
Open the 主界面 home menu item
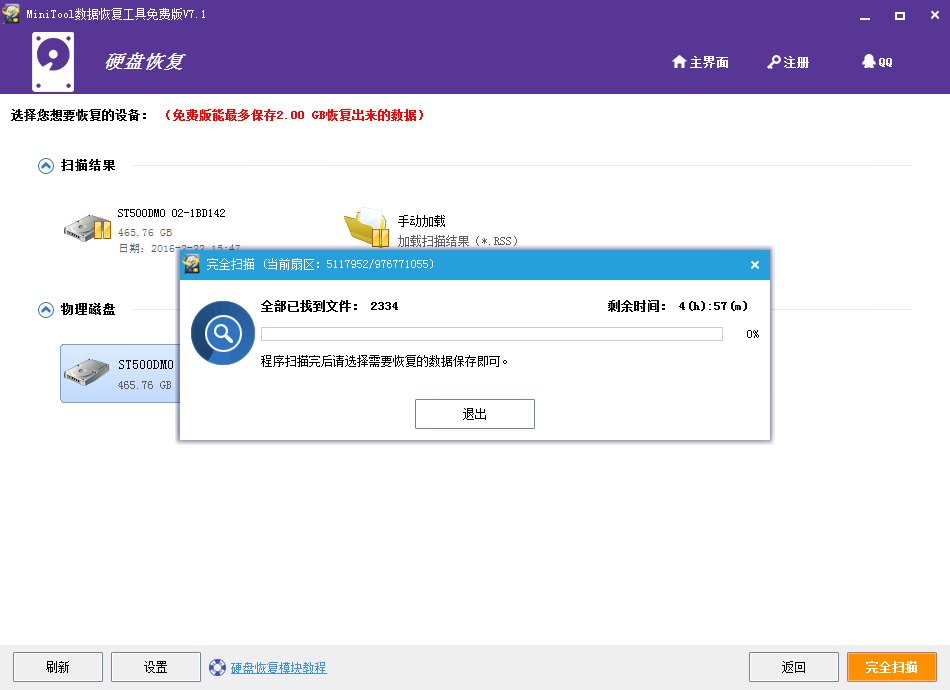(700, 62)
